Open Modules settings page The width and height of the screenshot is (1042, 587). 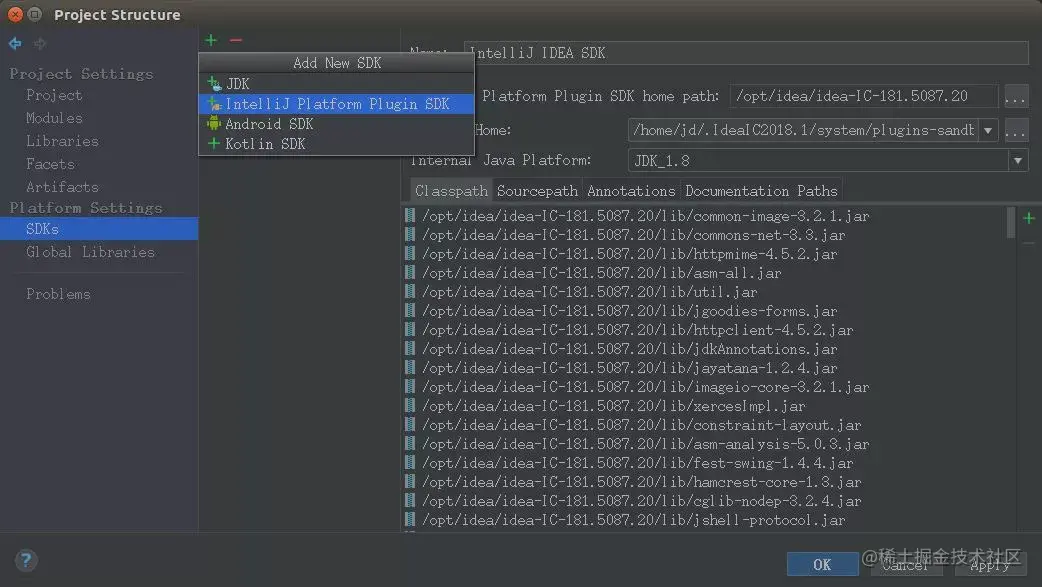point(54,118)
